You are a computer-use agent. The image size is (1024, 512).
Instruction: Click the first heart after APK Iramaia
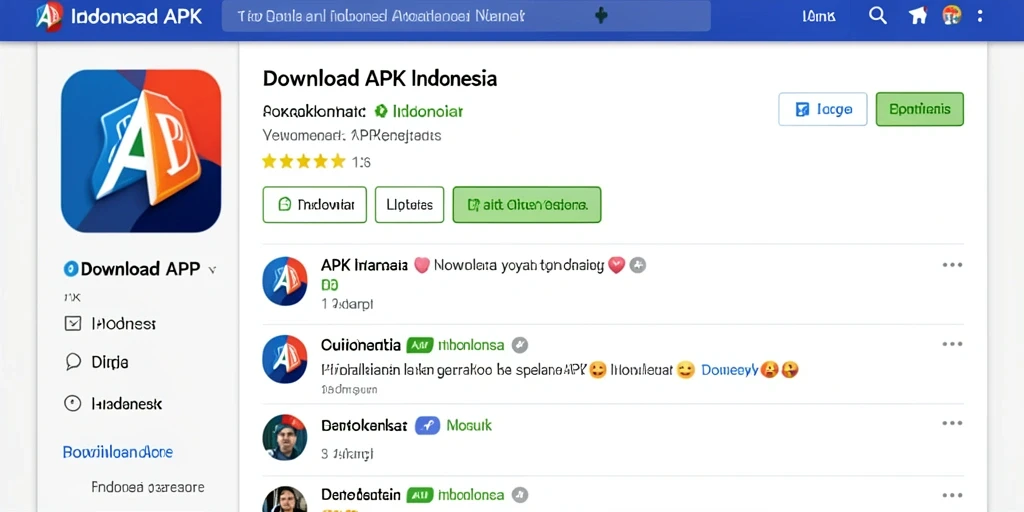[422, 265]
